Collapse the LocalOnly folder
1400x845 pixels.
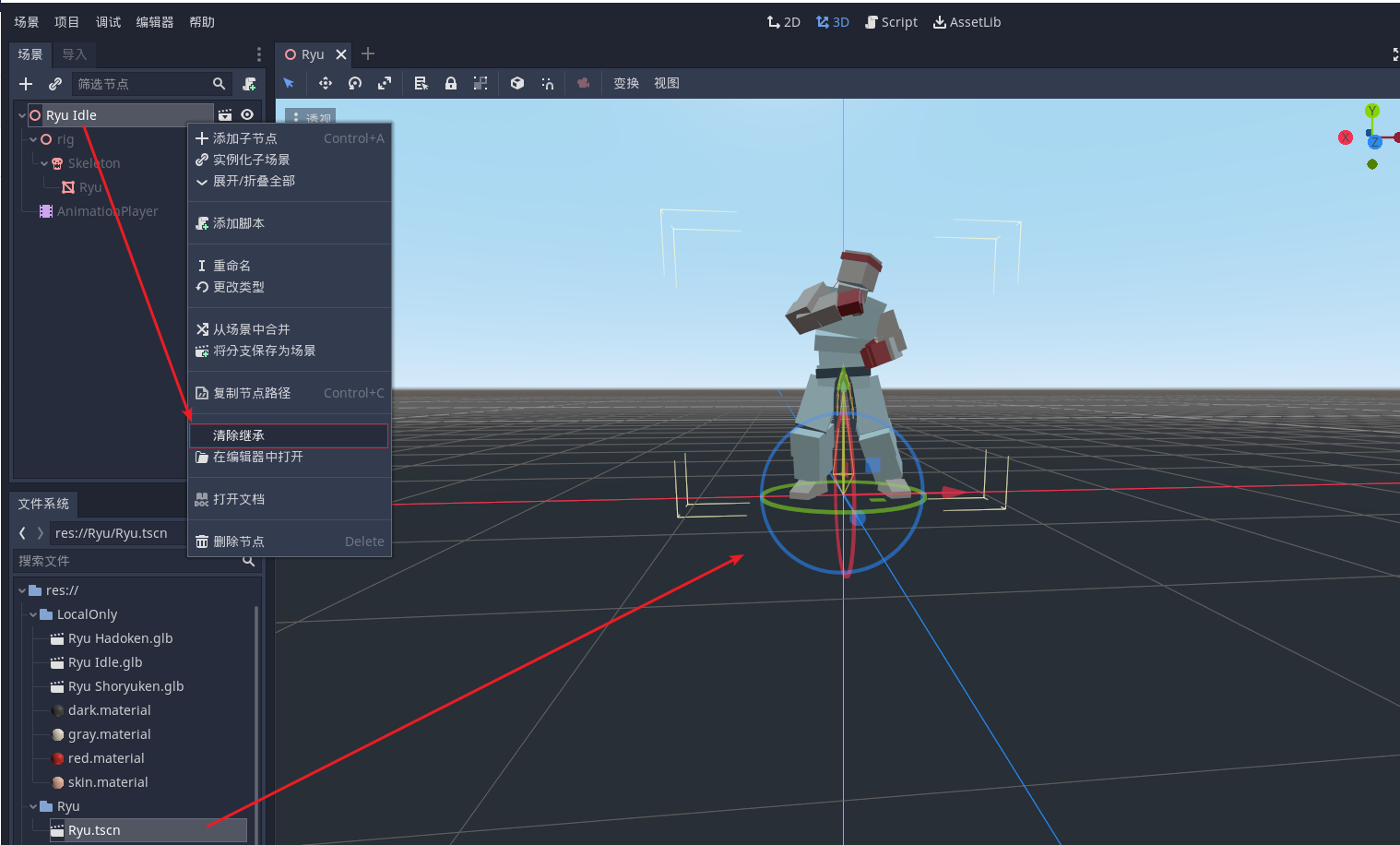click(33, 614)
